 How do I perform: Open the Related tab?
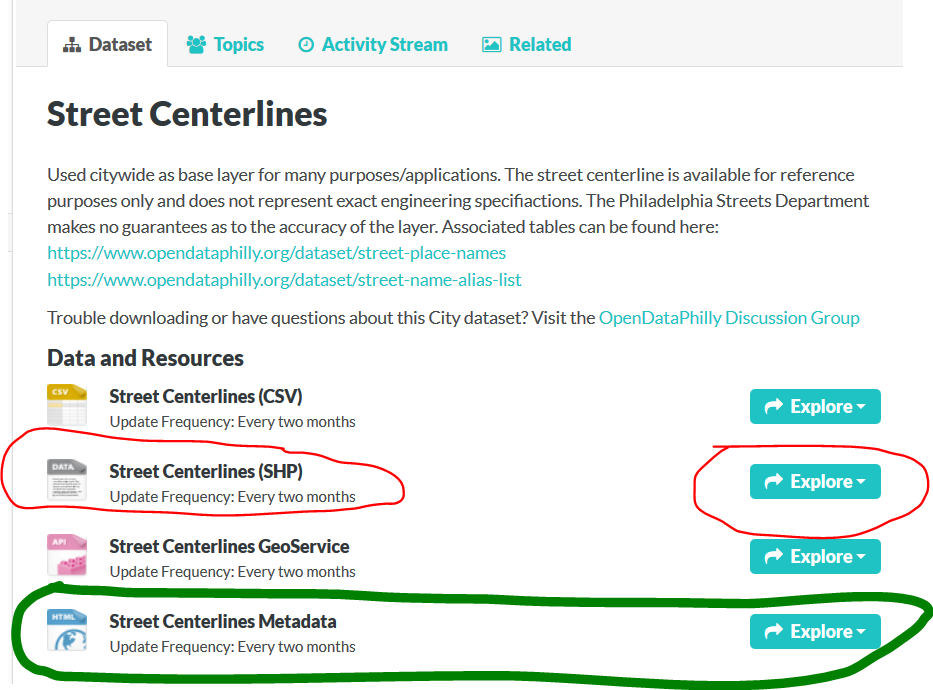527,45
